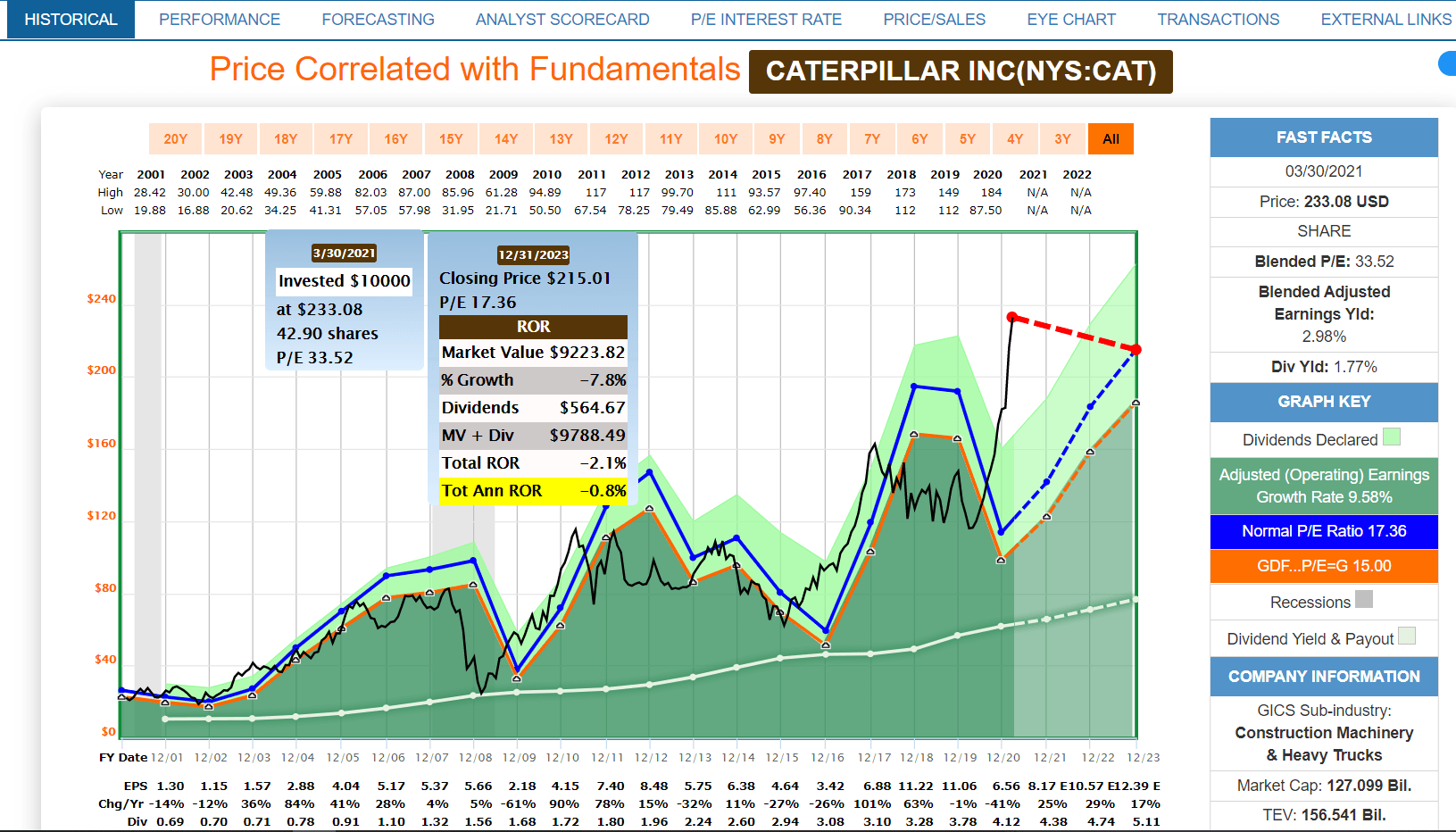Open the EXTERNAL LINKS tab
Image resolution: width=1456 pixels, height=832 pixels.
pyautogui.click(x=1385, y=20)
